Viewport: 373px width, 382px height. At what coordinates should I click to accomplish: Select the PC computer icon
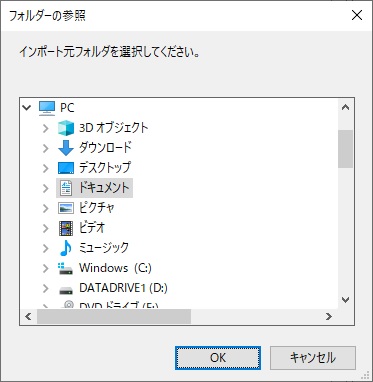pyautogui.click(x=47, y=108)
